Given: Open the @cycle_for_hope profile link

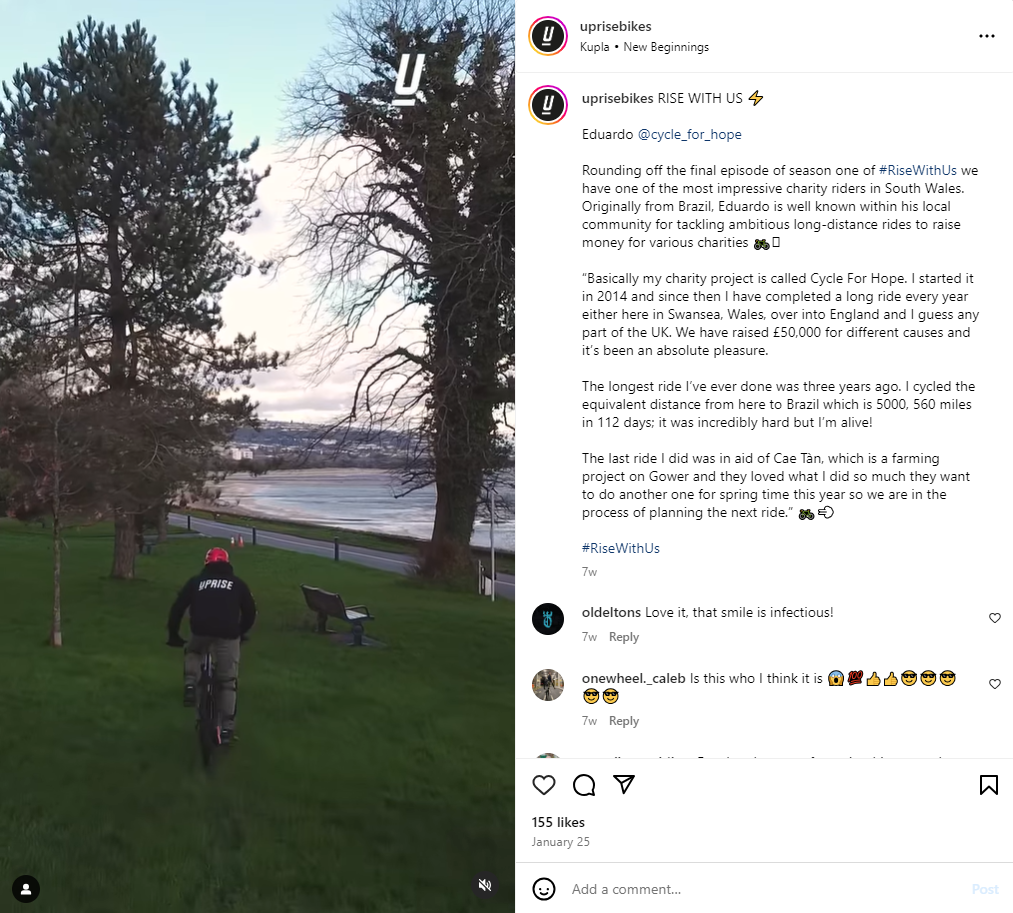Looking at the screenshot, I should coord(689,134).
